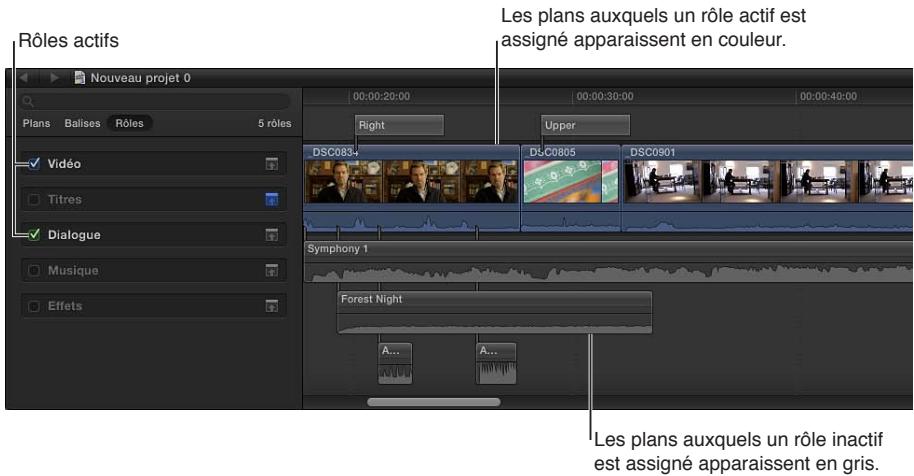Enable the Effets role checkbox

coord(34,306)
